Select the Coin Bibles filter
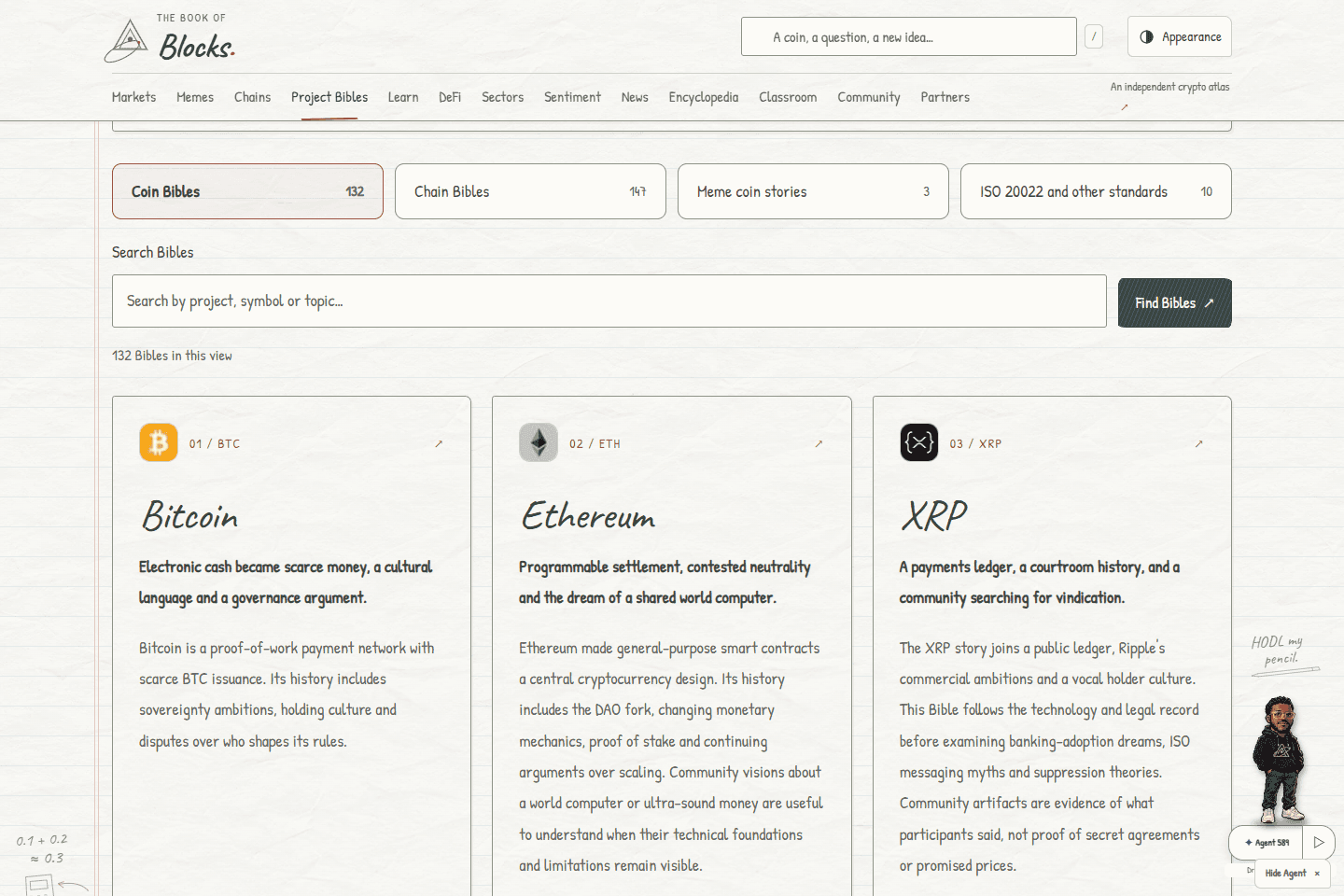This screenshot has width=1344, height=896. pos(247,191)
